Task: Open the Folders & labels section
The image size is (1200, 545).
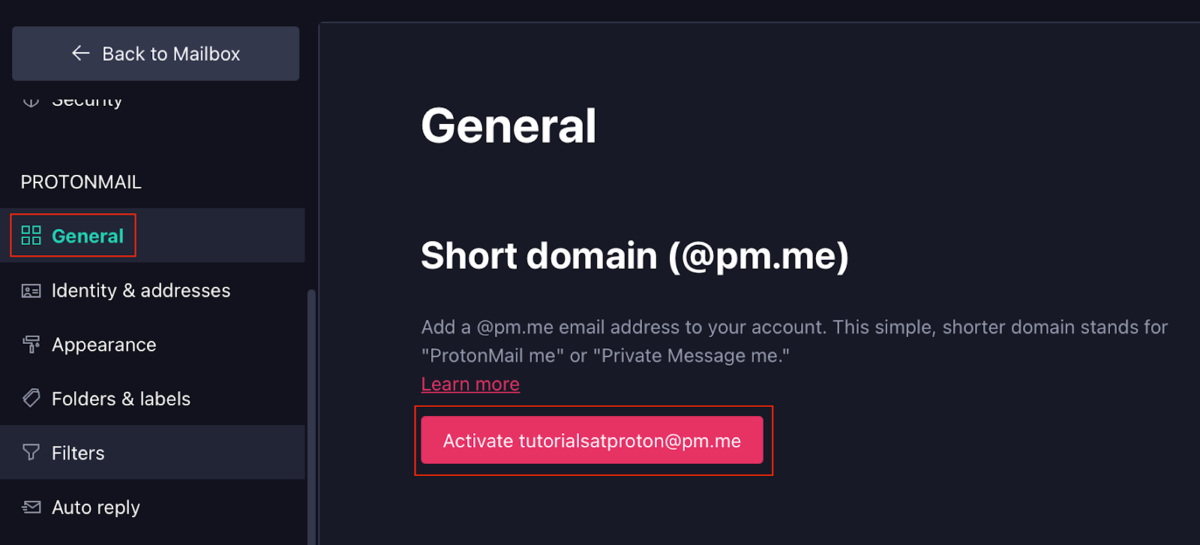Action: pos(121,399)
